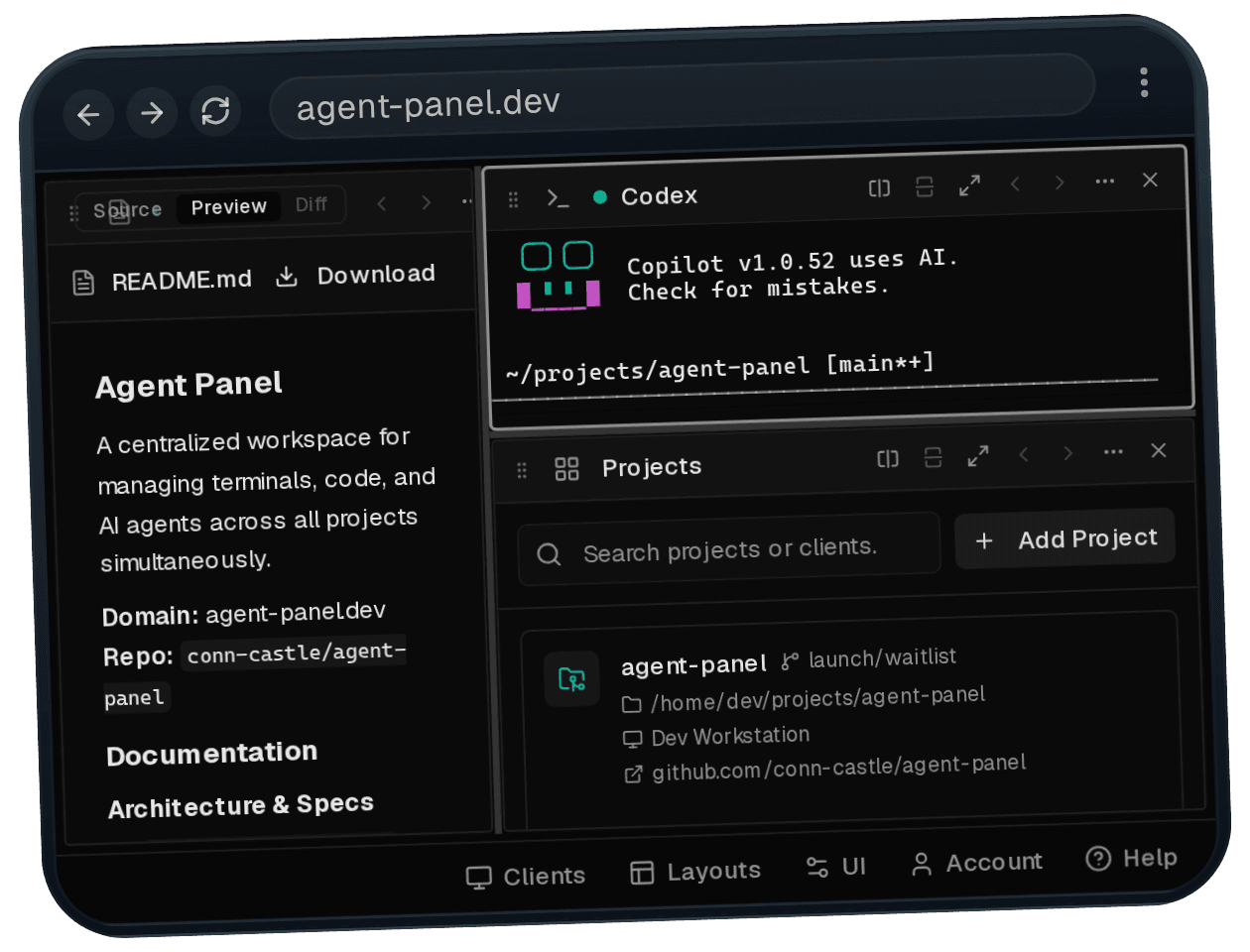
Task: Click the Codex terminal prompt icon
Action: coord(558,197)
